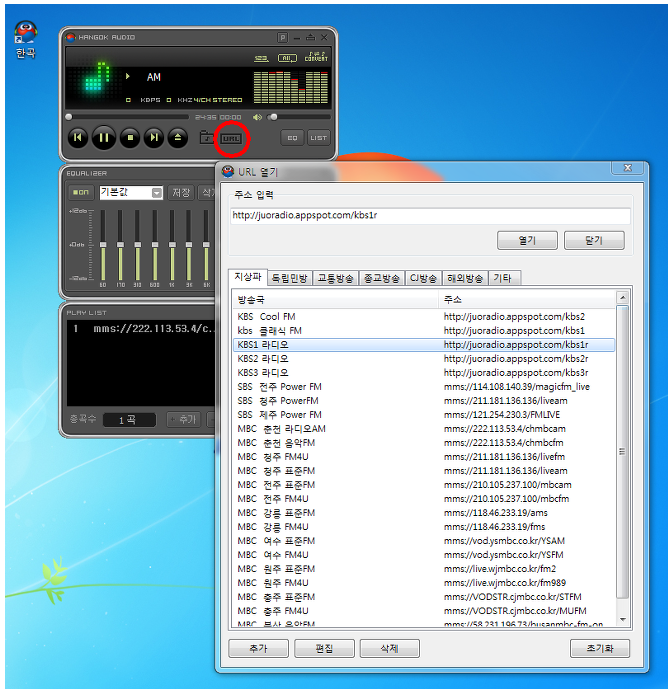Select the mms://222.113.53.4 playlist entry
The height and width of the screenshot is (689, 668).
coord(143,328)
